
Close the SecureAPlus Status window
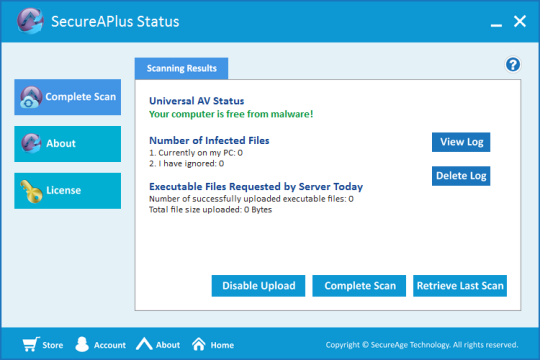[x=520, y=21]
